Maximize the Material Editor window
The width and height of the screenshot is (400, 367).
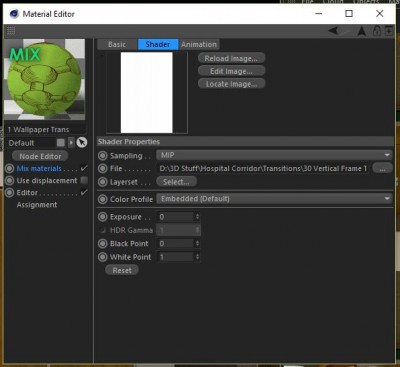click(x=349, y=13)
